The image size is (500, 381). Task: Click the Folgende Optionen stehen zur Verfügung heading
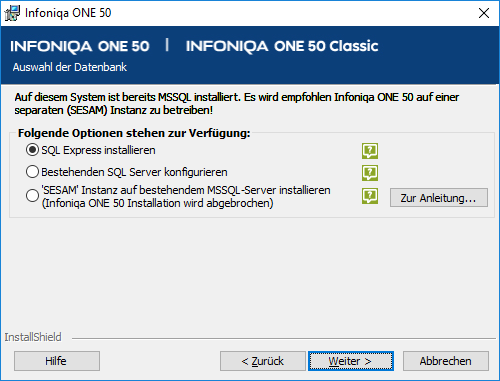[x=134, y=133]
